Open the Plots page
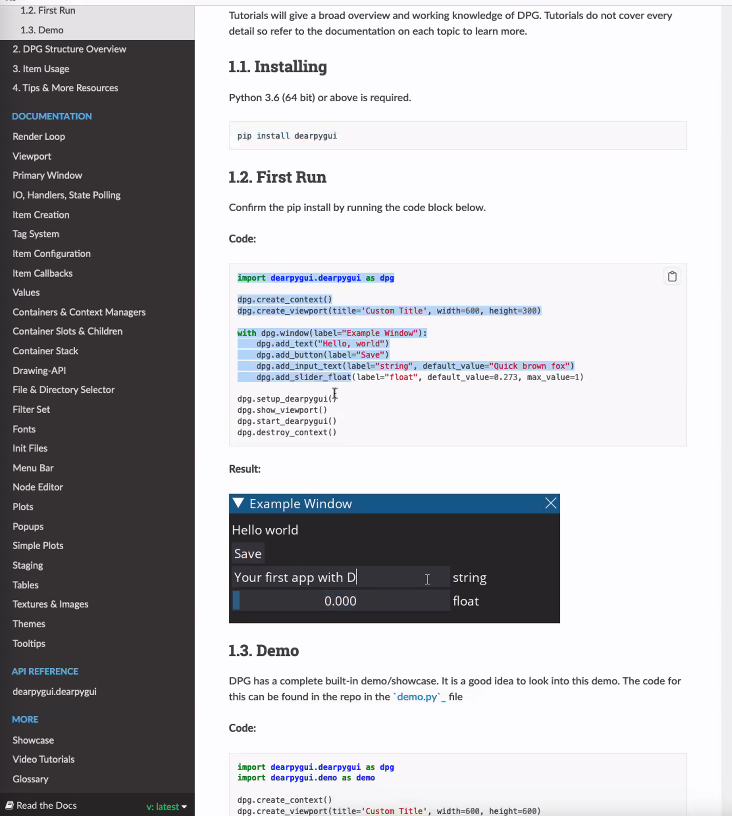732x816 pixels. point(23,507)
